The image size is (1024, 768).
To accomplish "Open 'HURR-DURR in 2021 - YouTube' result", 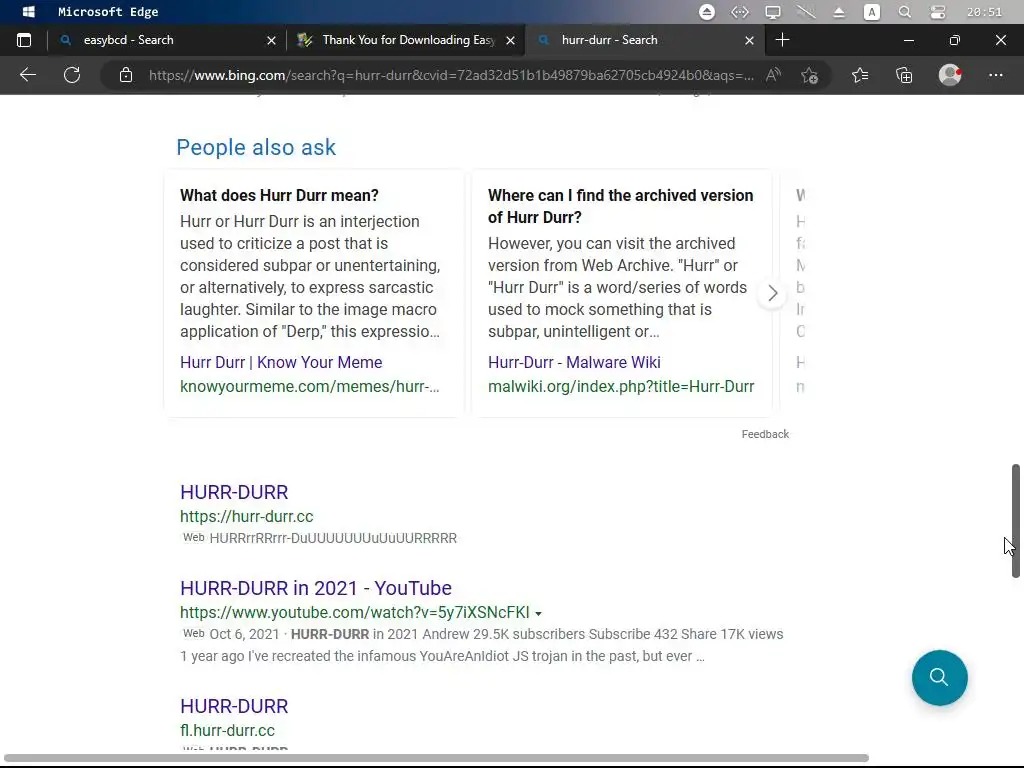I will point(315,588).
